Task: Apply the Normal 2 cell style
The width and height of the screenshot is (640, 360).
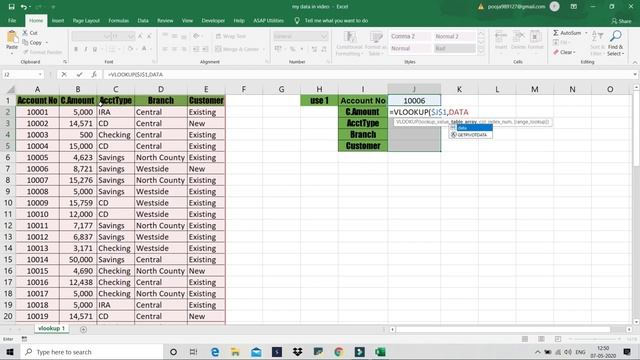Action: pos(454,36)
